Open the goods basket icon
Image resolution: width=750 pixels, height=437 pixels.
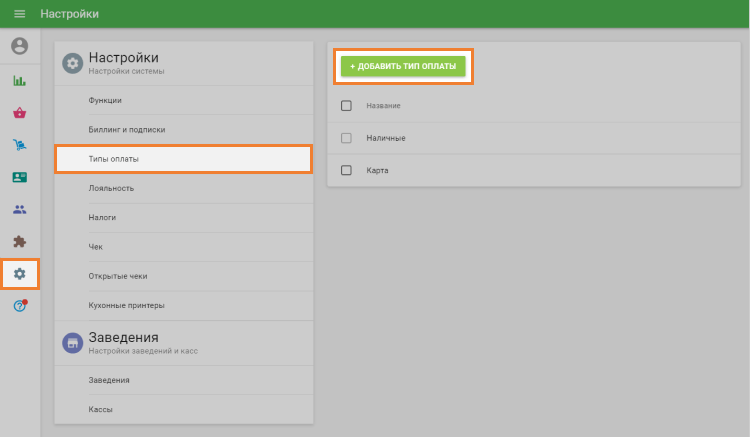click(20, 113)
